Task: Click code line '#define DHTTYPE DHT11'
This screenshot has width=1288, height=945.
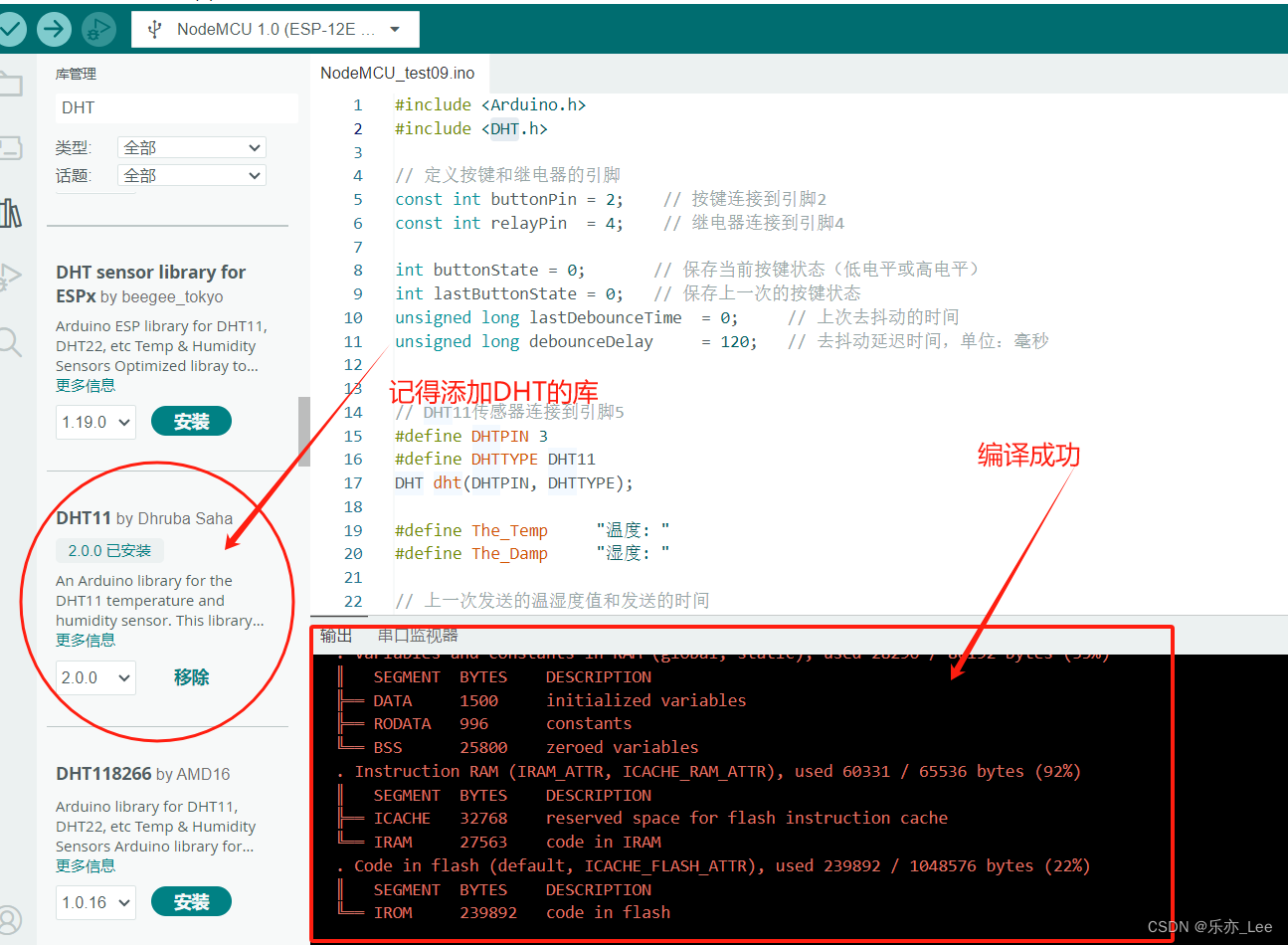Action: coord(494,459)
